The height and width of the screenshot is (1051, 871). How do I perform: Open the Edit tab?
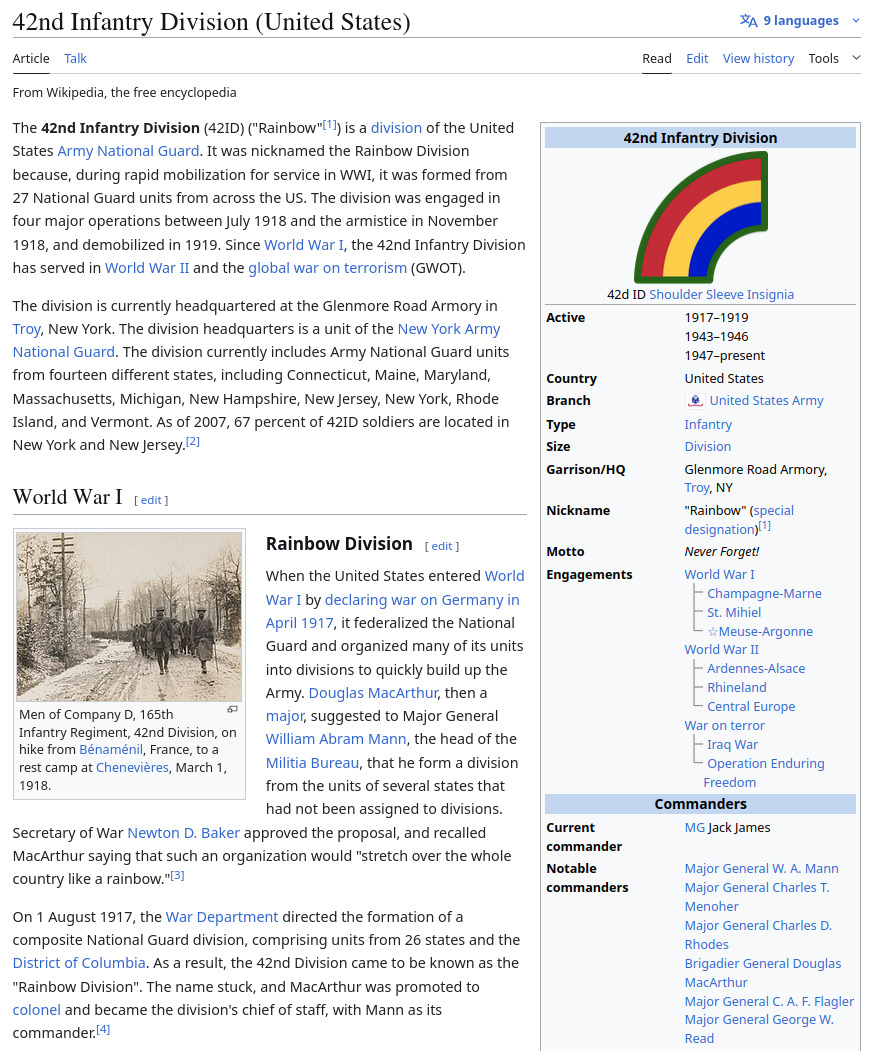(697, 58)
